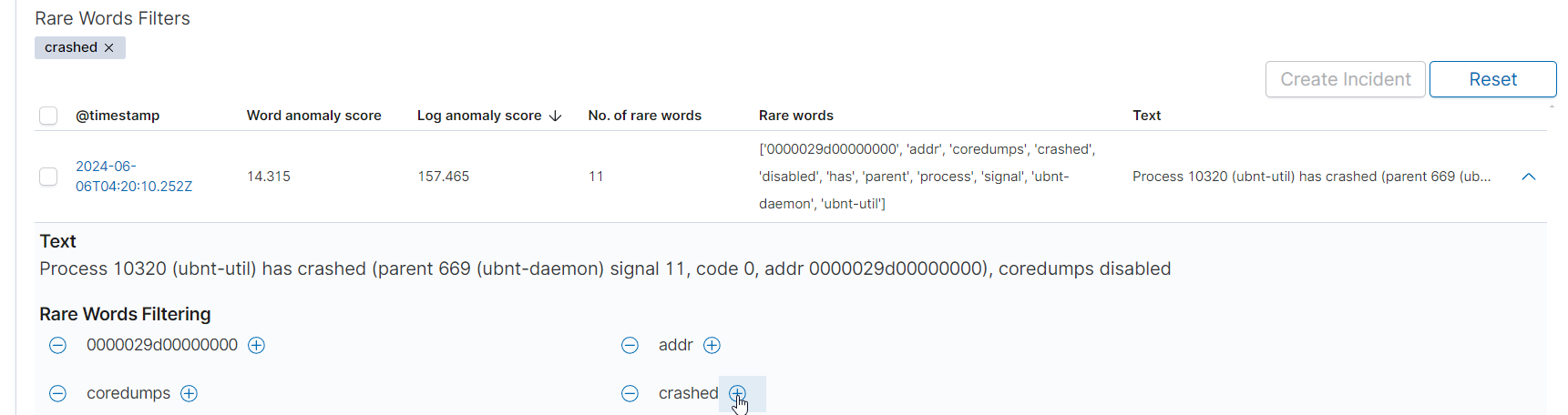Check the 2024-06-06 log row checkbox

48,177
